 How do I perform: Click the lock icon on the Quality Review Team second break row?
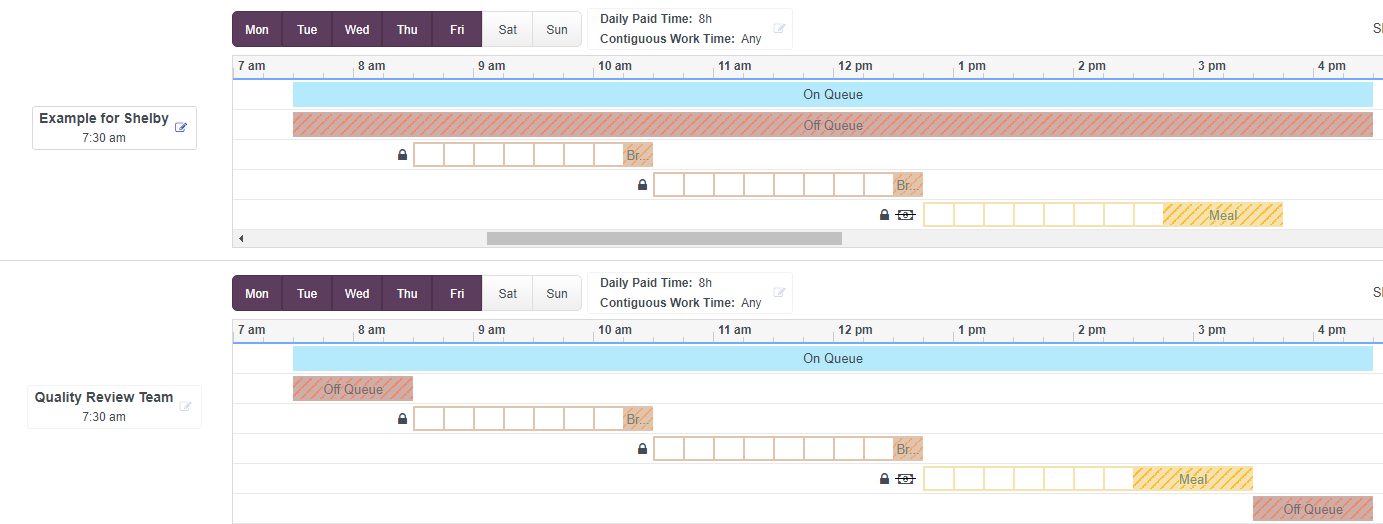(642, 449)
